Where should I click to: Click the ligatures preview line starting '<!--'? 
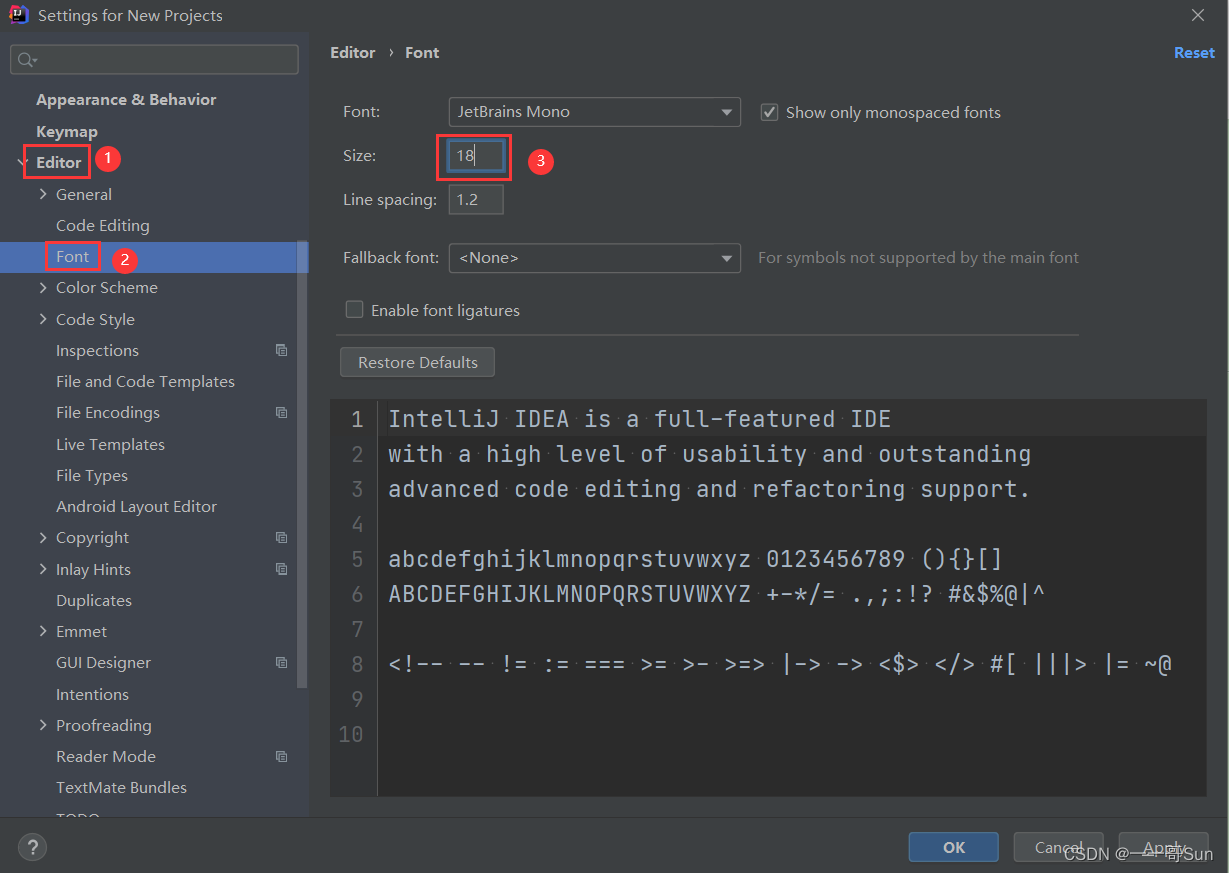(x=780, y=664)
